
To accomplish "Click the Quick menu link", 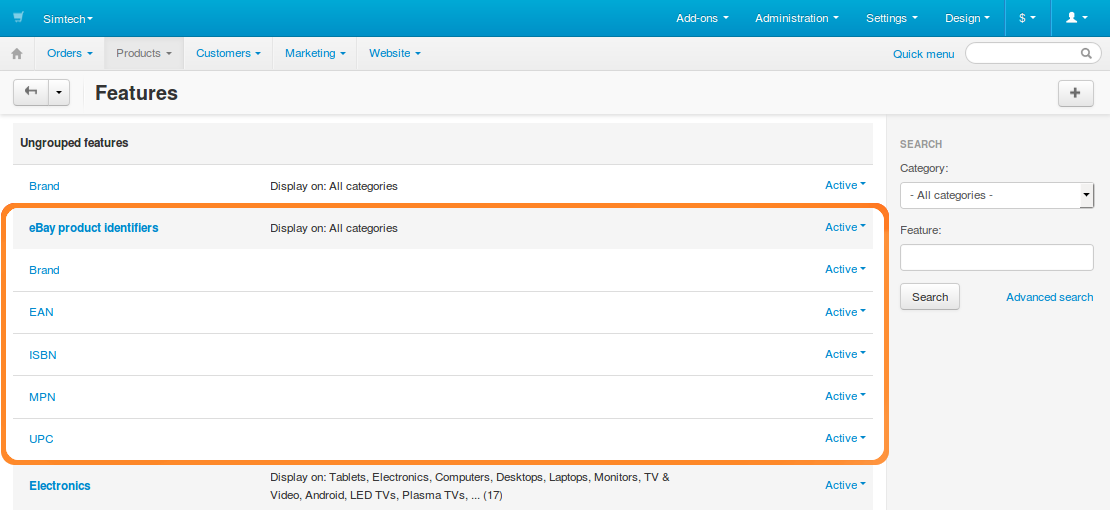I will click(923, 54).
